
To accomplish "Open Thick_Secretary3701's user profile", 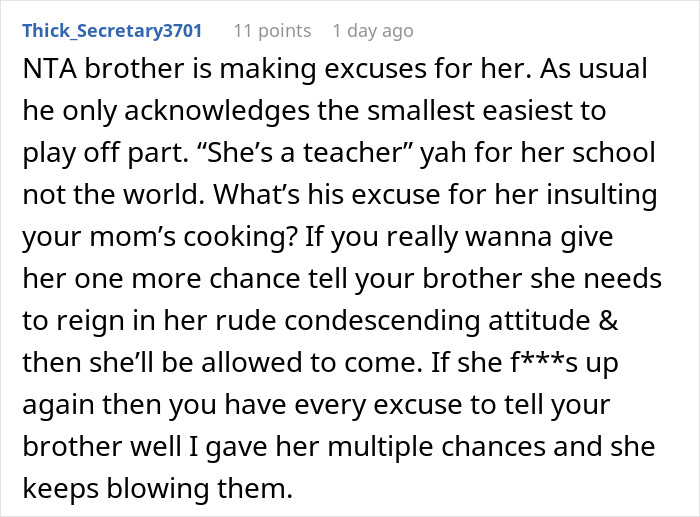I will click(x=112, y=31).
